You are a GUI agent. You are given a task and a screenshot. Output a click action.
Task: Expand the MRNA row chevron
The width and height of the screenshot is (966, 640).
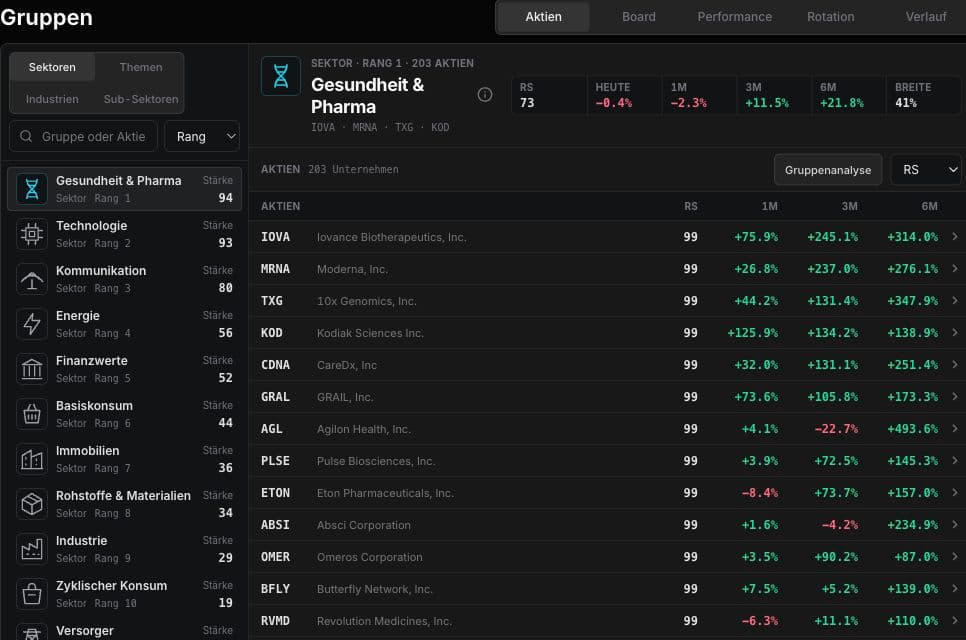[x=954, y=269]
